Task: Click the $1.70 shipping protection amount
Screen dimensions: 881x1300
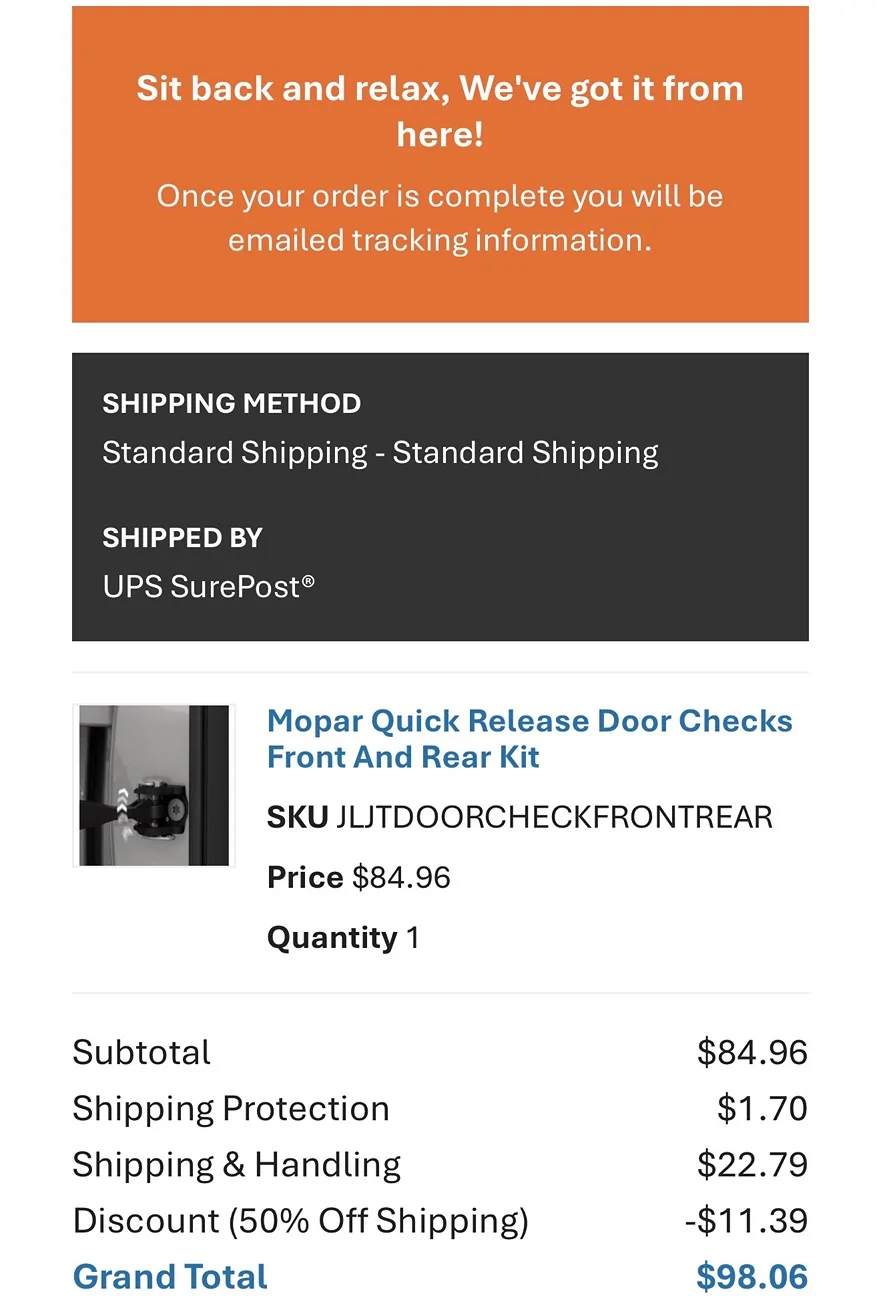Action: coord(762,1109)
